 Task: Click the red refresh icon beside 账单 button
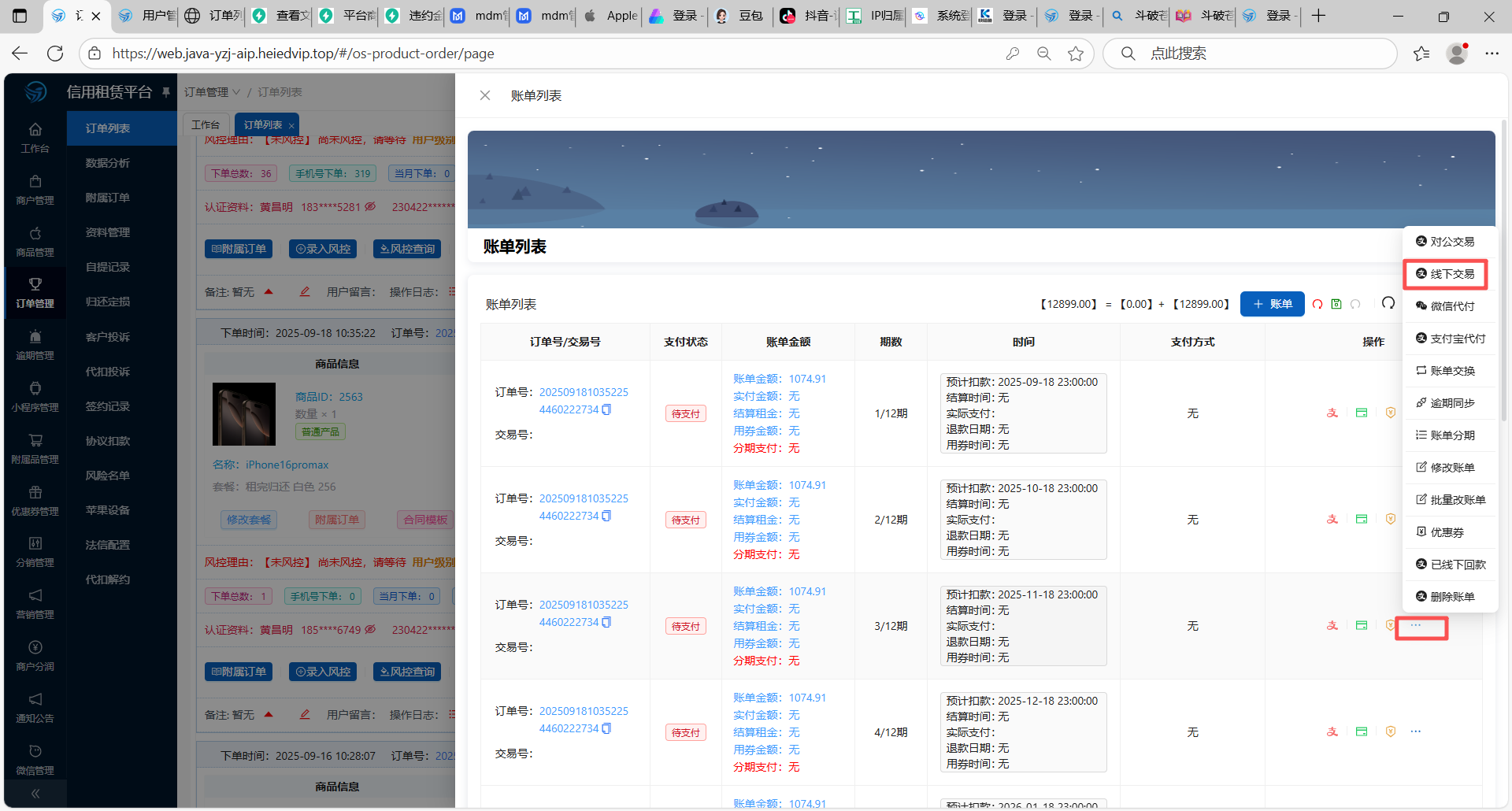point(1317,304)
